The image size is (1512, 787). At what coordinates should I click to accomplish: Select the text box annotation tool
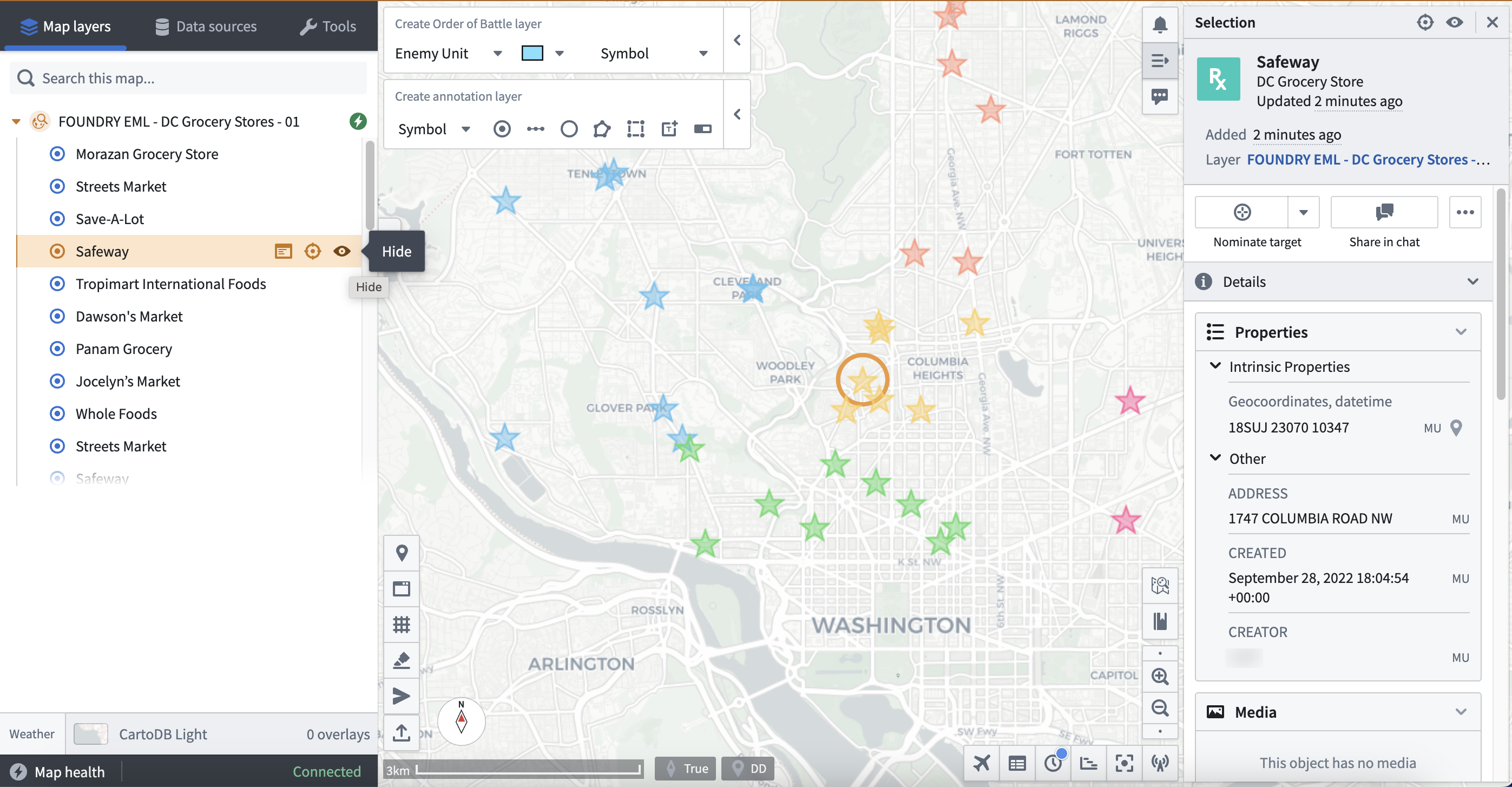coord(669,128)
